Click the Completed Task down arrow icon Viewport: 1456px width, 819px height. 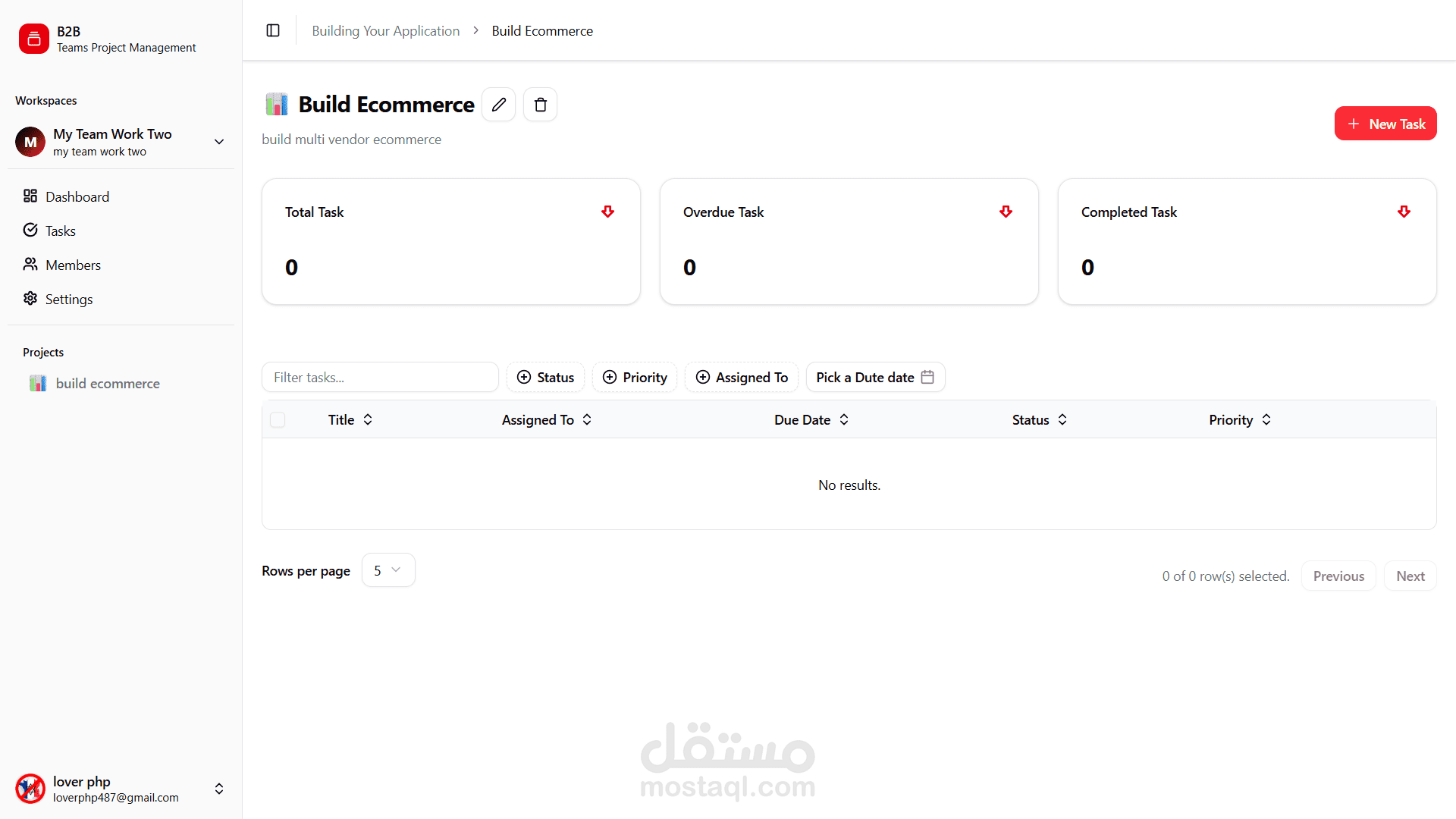point(1404,212)
